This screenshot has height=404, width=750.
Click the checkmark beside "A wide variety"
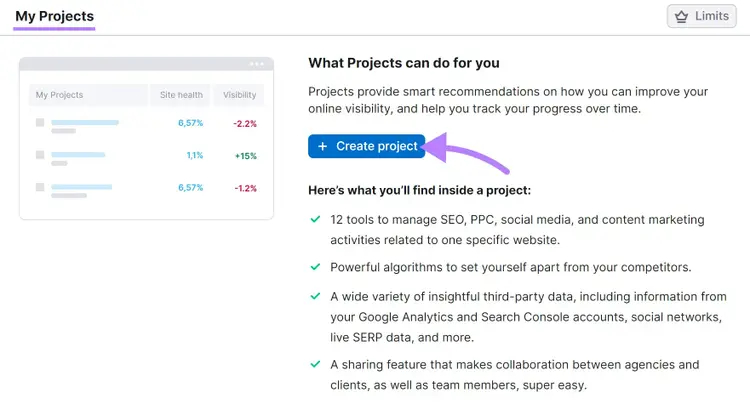315,296
